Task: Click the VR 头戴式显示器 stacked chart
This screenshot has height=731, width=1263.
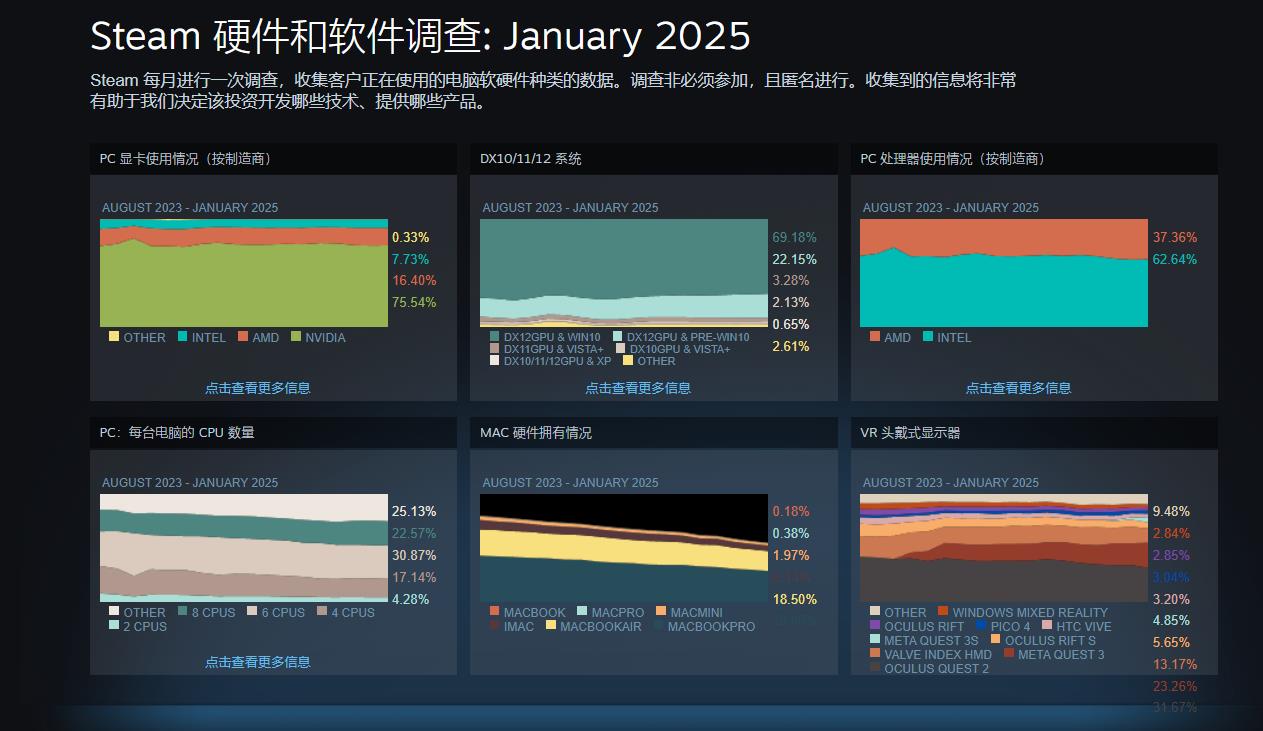Action: click(x=1003, y=548)
